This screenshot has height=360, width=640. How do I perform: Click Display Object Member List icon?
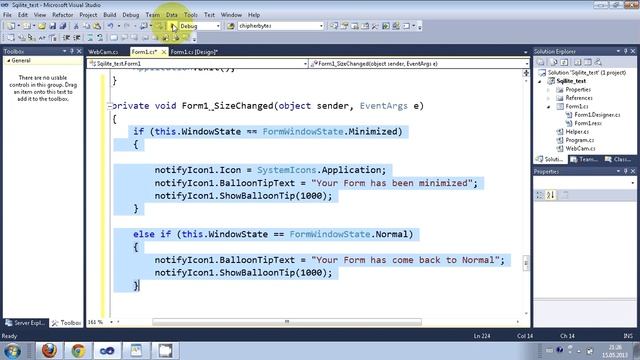coord(11,38)
